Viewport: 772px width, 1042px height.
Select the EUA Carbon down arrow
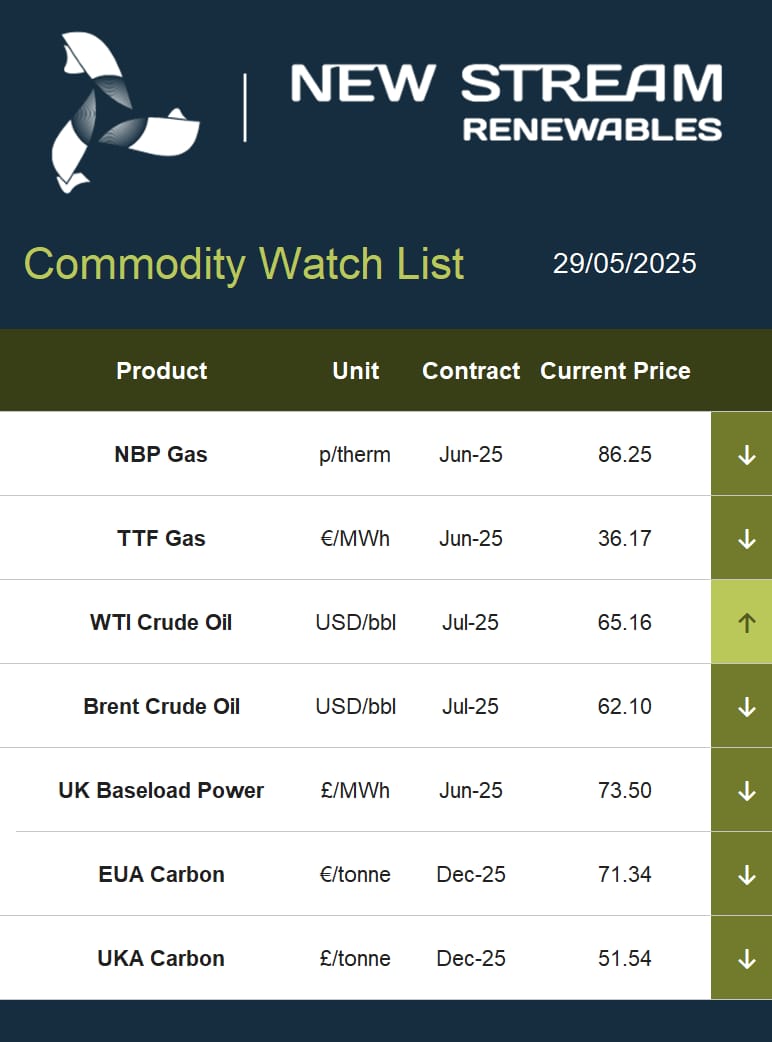coord(747,875)
